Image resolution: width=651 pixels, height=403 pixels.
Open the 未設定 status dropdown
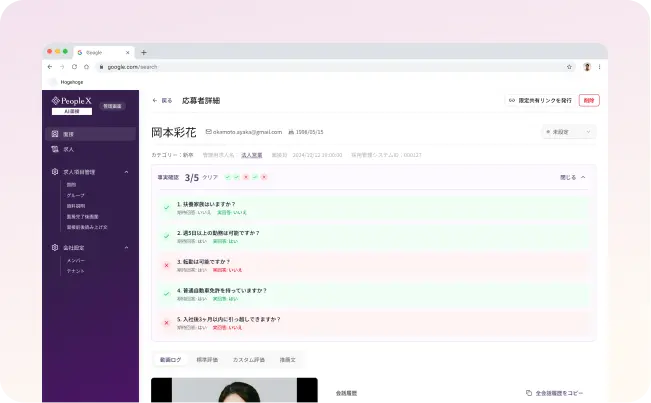click(568, 132)
